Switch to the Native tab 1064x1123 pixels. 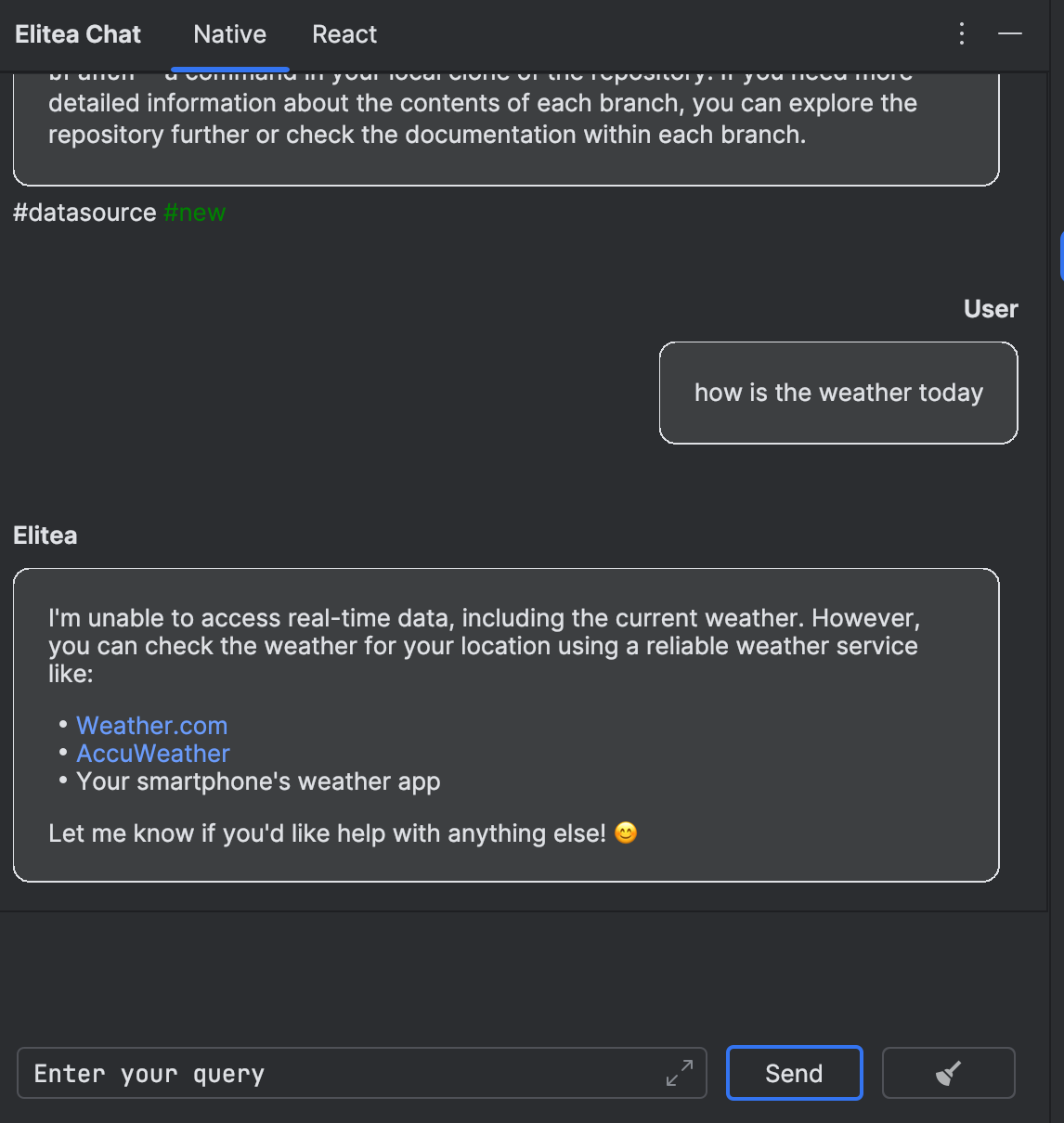click(230, 34)
